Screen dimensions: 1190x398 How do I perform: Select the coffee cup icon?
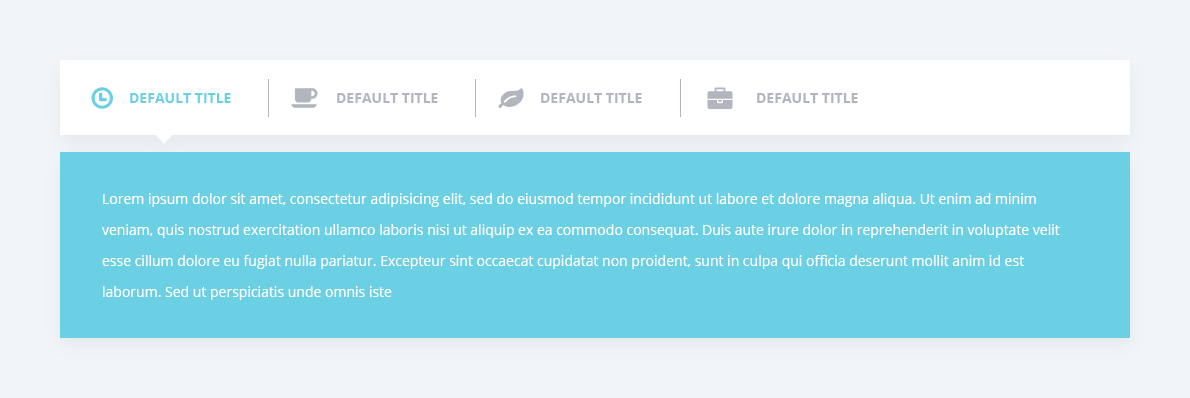(x=304, y=98)
